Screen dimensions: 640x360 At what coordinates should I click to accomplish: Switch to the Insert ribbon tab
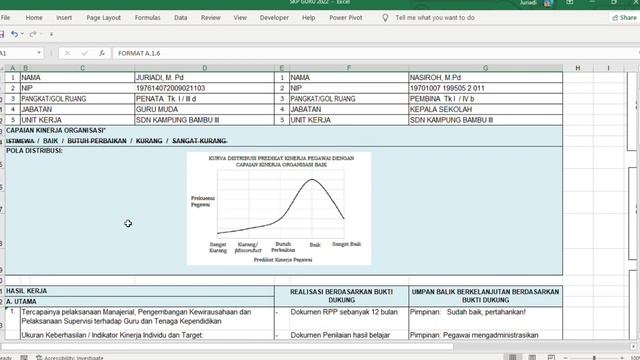(x=64, y=18)
